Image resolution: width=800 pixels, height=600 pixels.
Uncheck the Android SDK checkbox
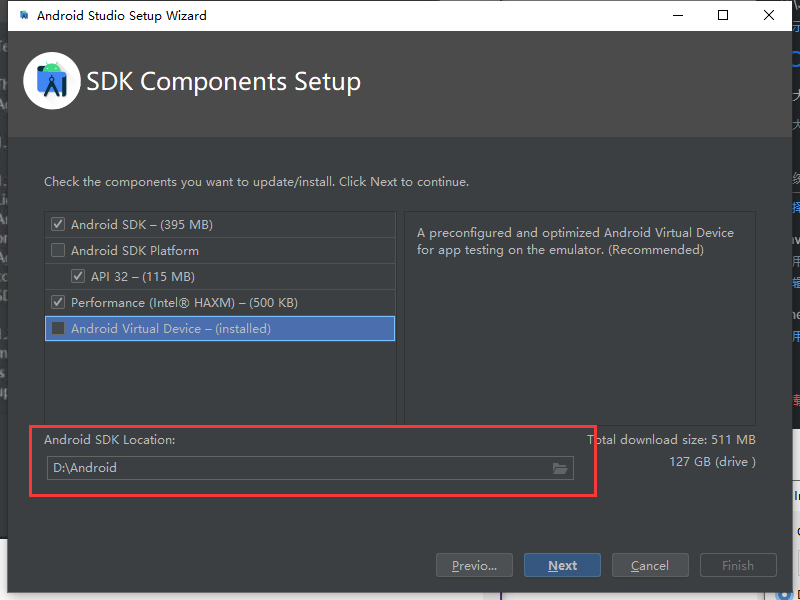58,225
